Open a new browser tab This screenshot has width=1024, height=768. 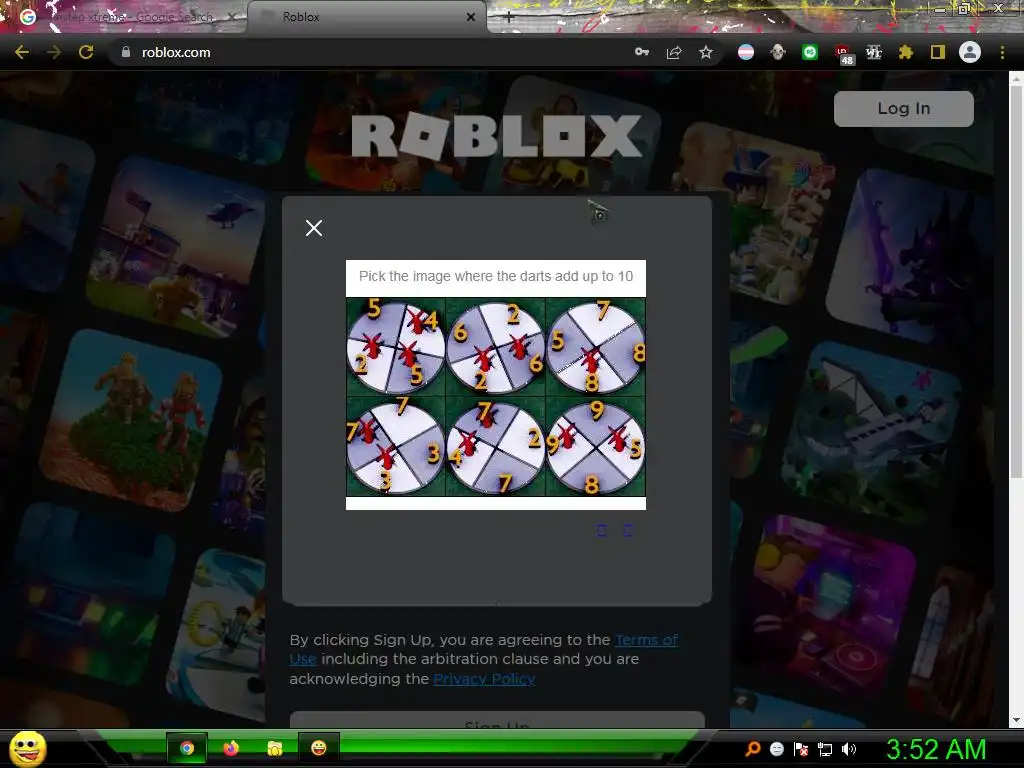tap(509, 18)
